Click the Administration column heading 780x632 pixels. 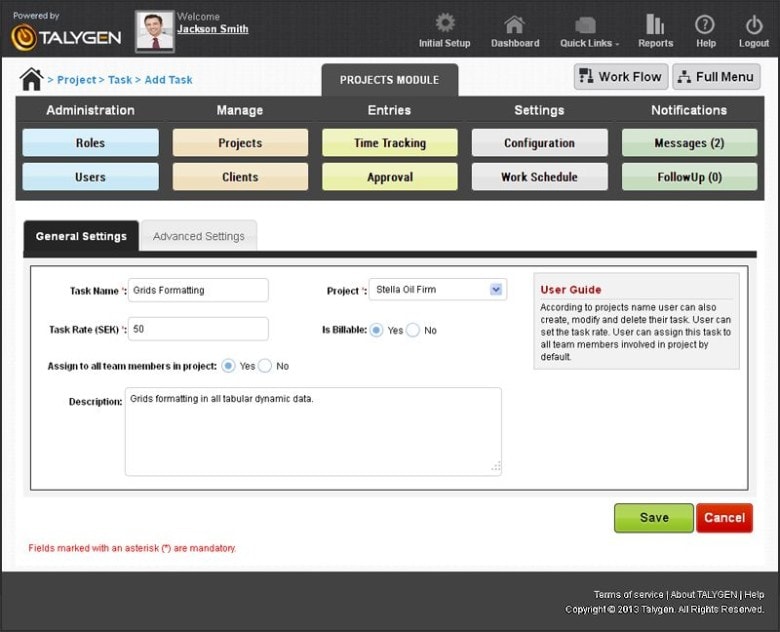pos(91,110)
